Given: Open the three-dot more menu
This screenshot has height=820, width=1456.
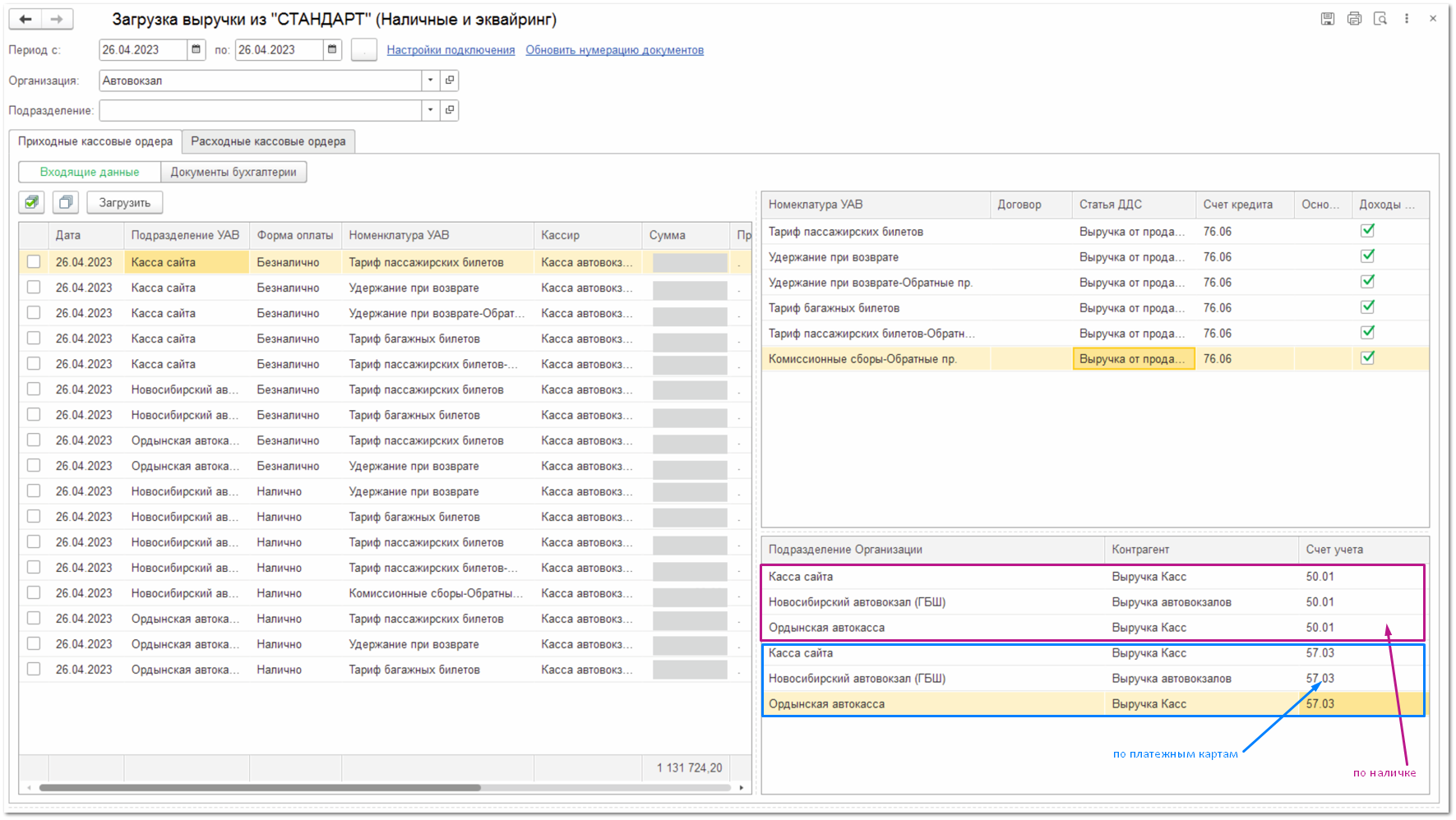Looking at the screenshot, I should click(x=1407, y=19).
